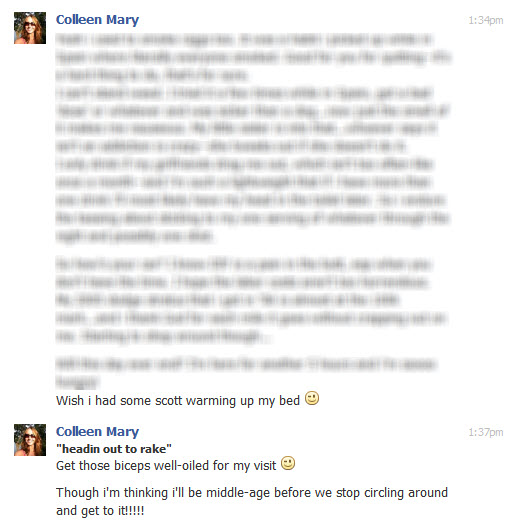
Task: Click the "Get those biceps well-oiled" message line
Action: point(166,466)
